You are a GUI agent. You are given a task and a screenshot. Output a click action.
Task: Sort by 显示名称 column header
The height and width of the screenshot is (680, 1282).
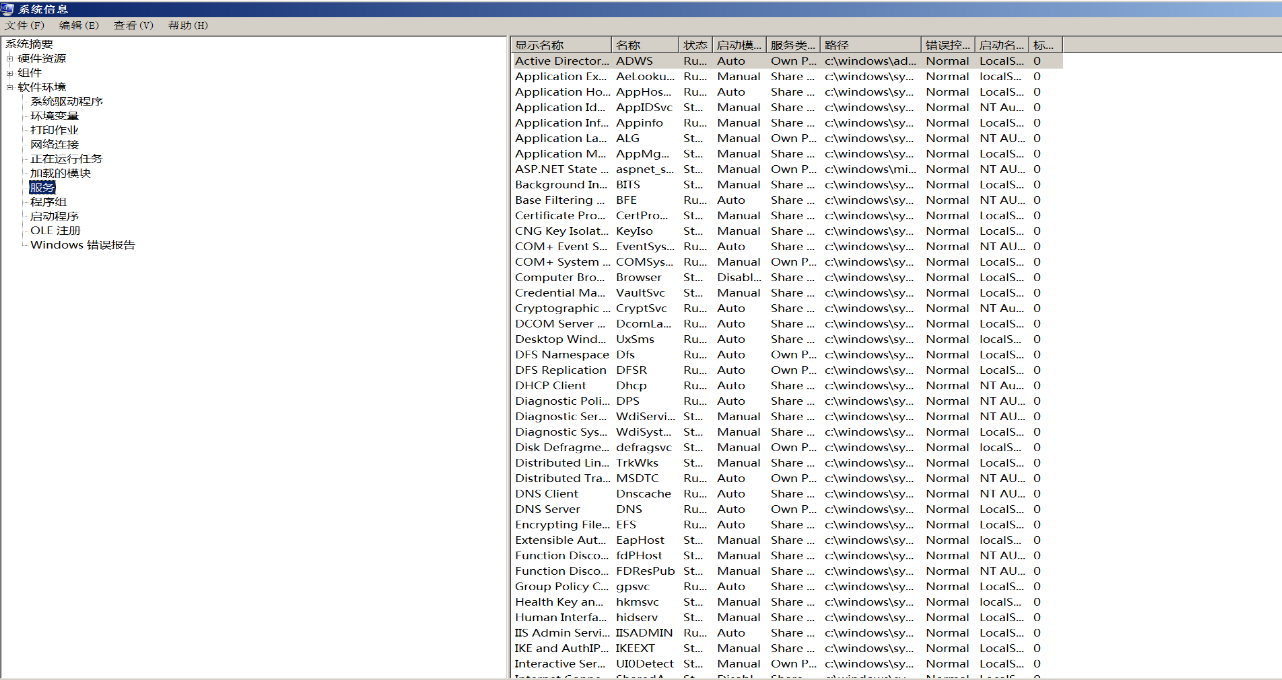[x=561, y=45]
